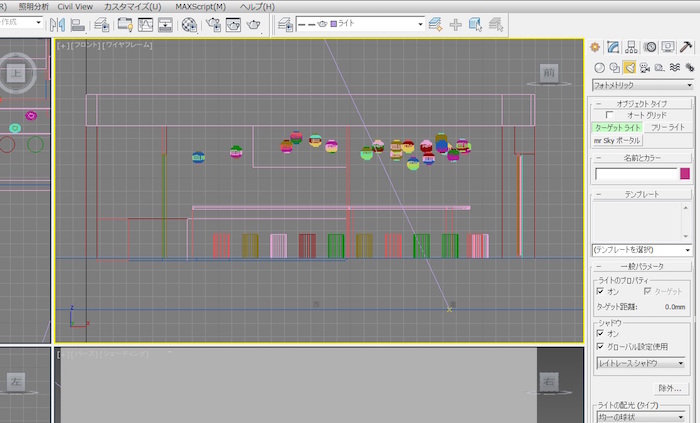Select the Space Warps category icon
This screenshot has height=423, width=700.
[675, 68]
